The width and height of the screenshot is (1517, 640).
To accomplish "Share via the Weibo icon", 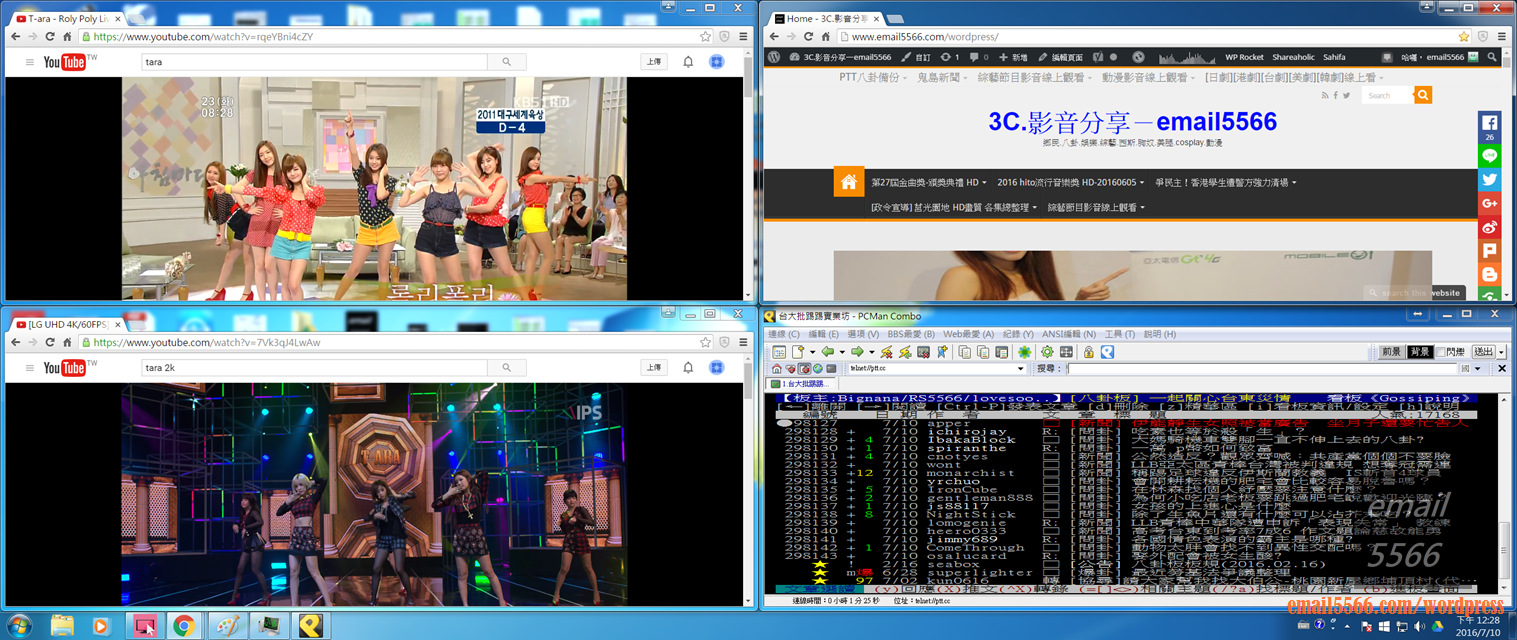I will [1490, 227].
